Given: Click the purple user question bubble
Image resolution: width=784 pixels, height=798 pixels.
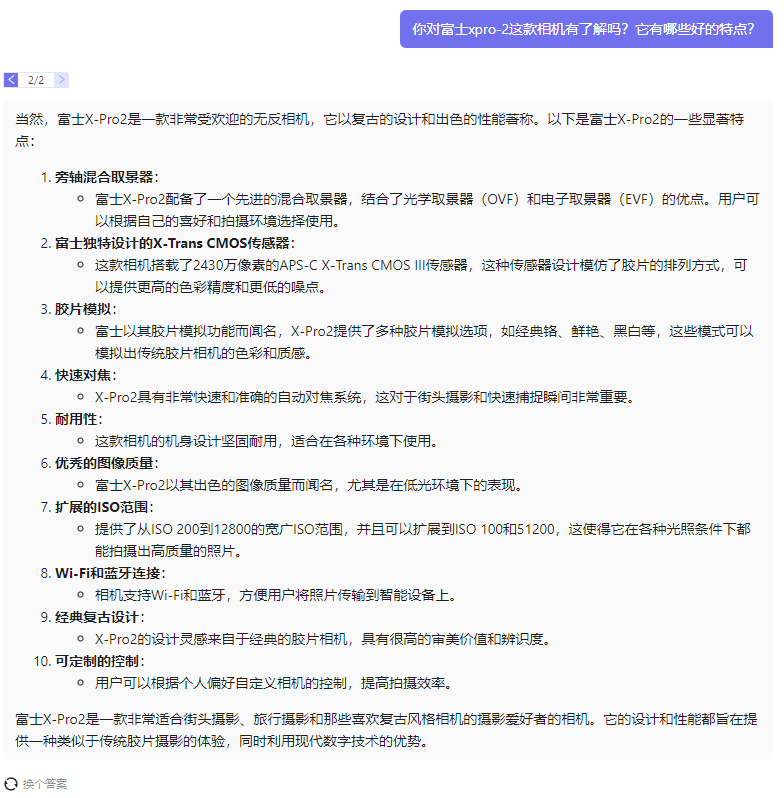Looking at the screenshot, I should [x=586, y=28].
